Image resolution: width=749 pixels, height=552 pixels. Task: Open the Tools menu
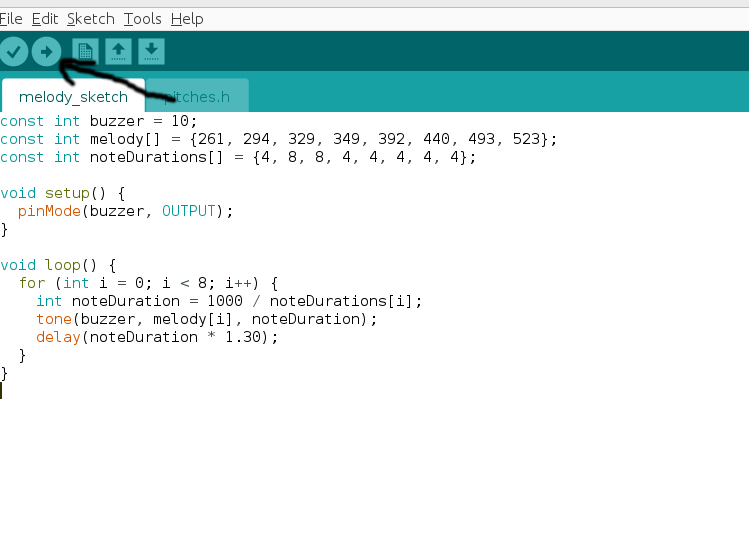142,19
